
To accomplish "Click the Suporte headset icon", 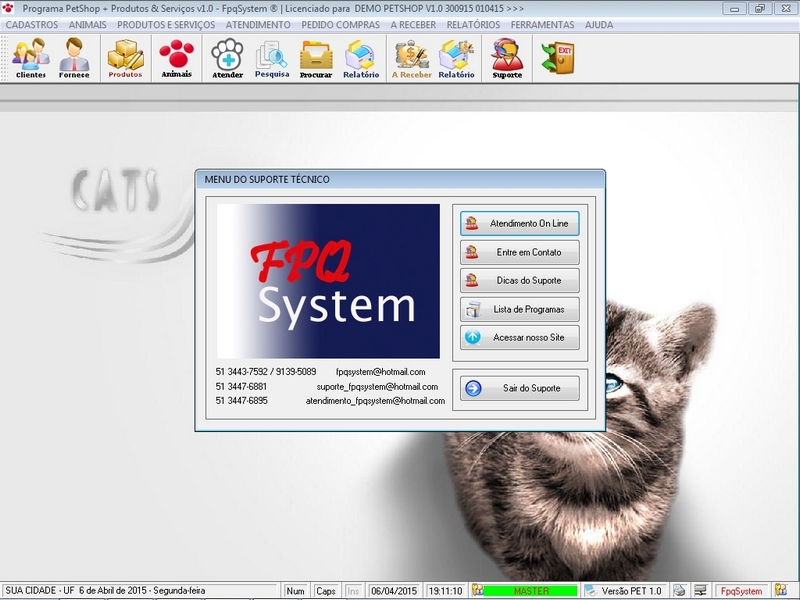I will tap(507, 58).
